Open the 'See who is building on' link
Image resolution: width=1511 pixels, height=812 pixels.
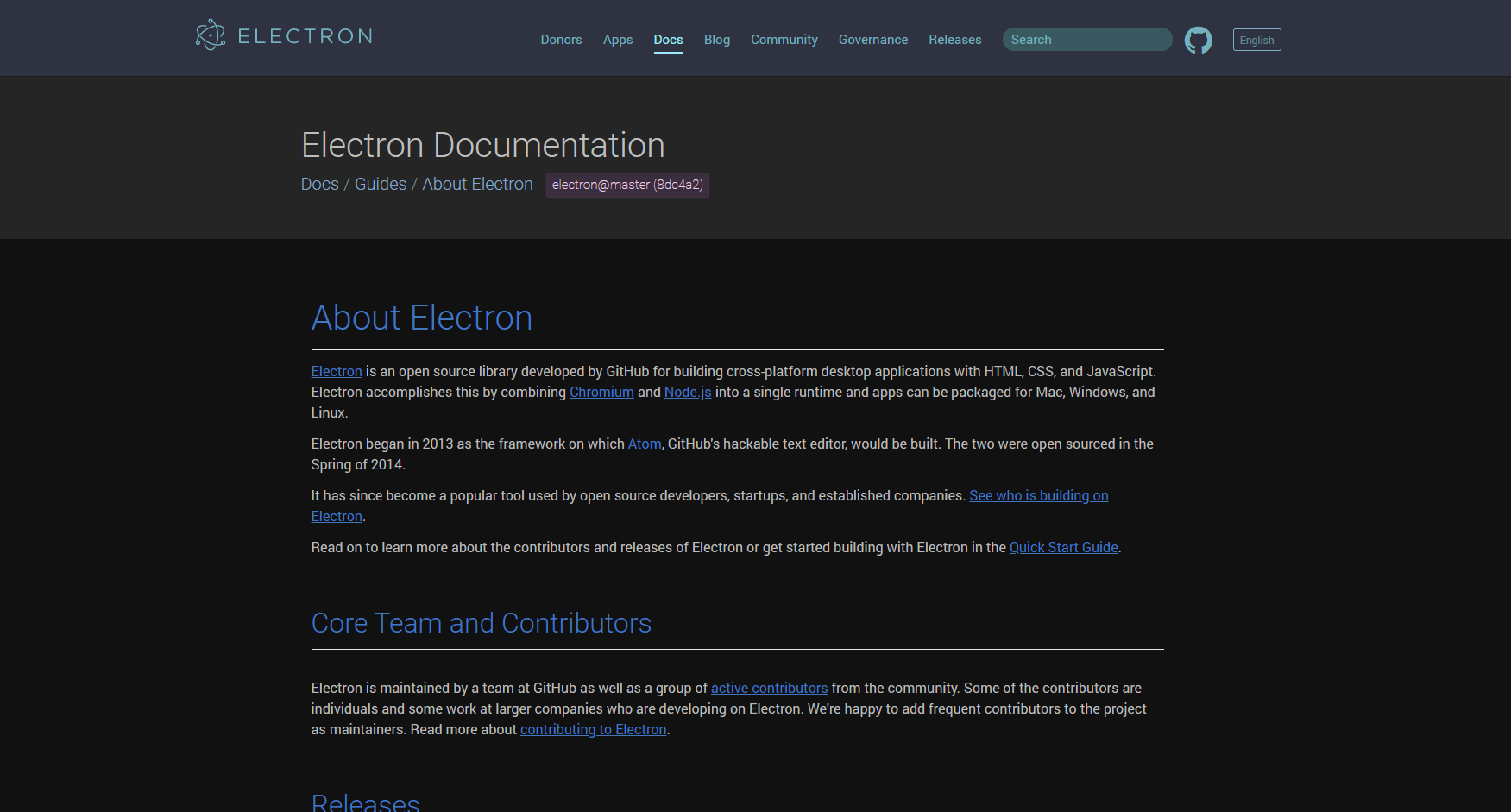[x=1039, y=495]
